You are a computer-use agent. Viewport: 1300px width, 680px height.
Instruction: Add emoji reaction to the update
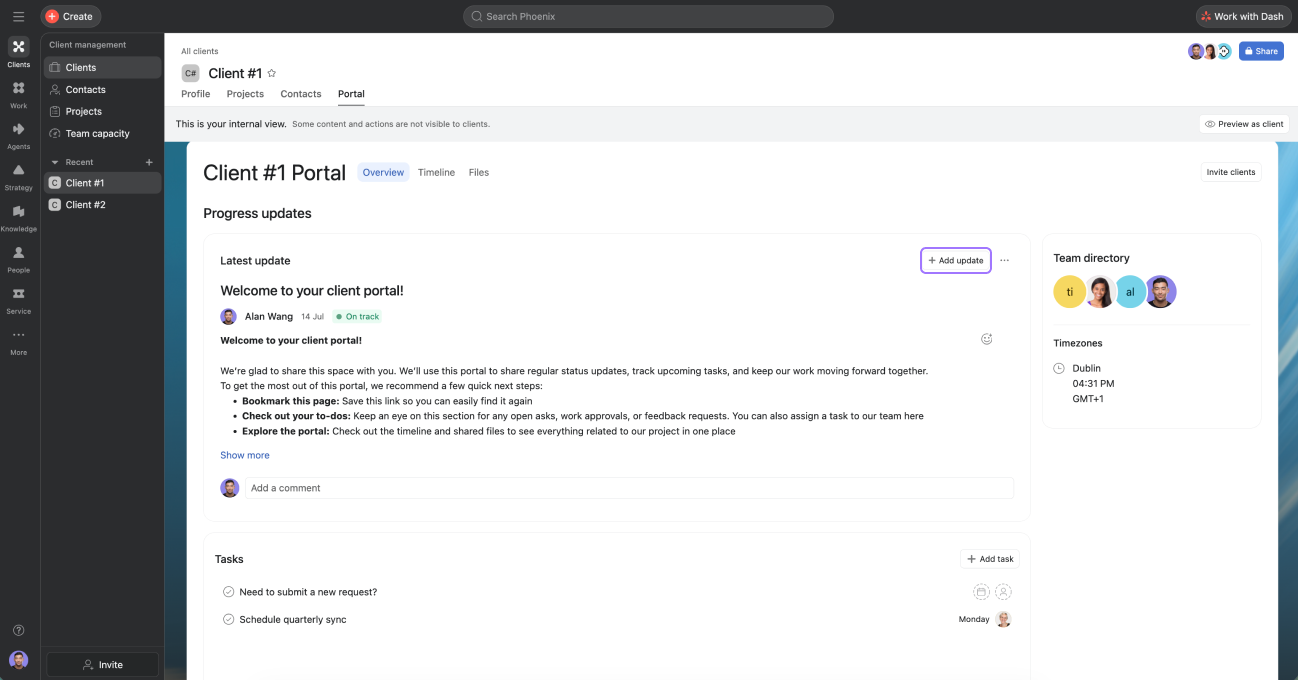point(986,339)
